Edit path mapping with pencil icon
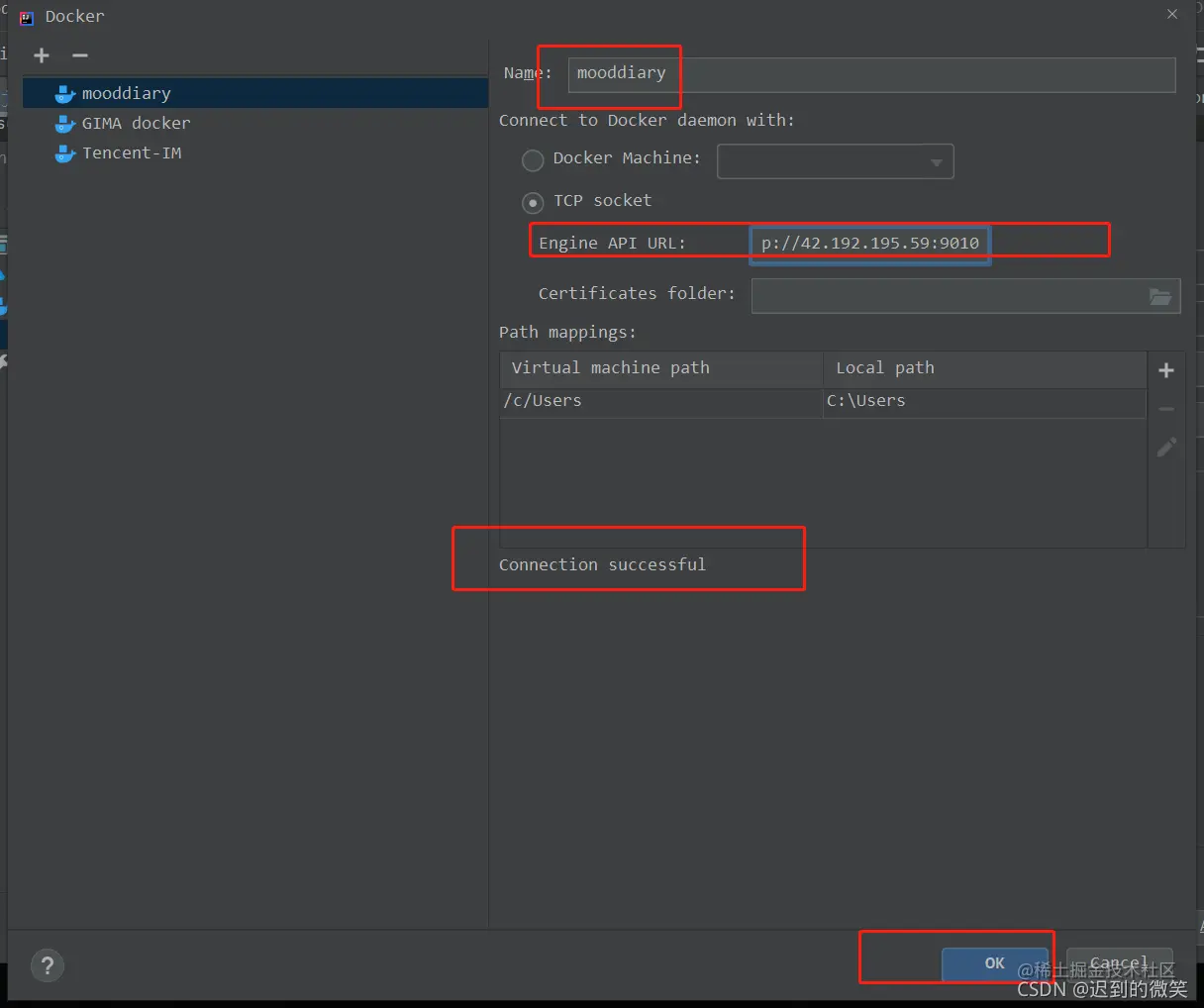Viewport: 1204px width, 1008px height. coord(1166,448)
